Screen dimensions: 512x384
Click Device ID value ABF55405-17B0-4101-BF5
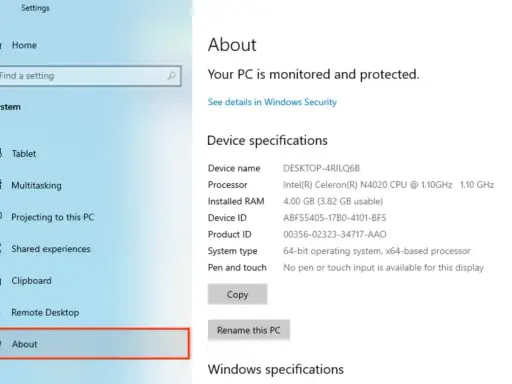coord(334,218)
